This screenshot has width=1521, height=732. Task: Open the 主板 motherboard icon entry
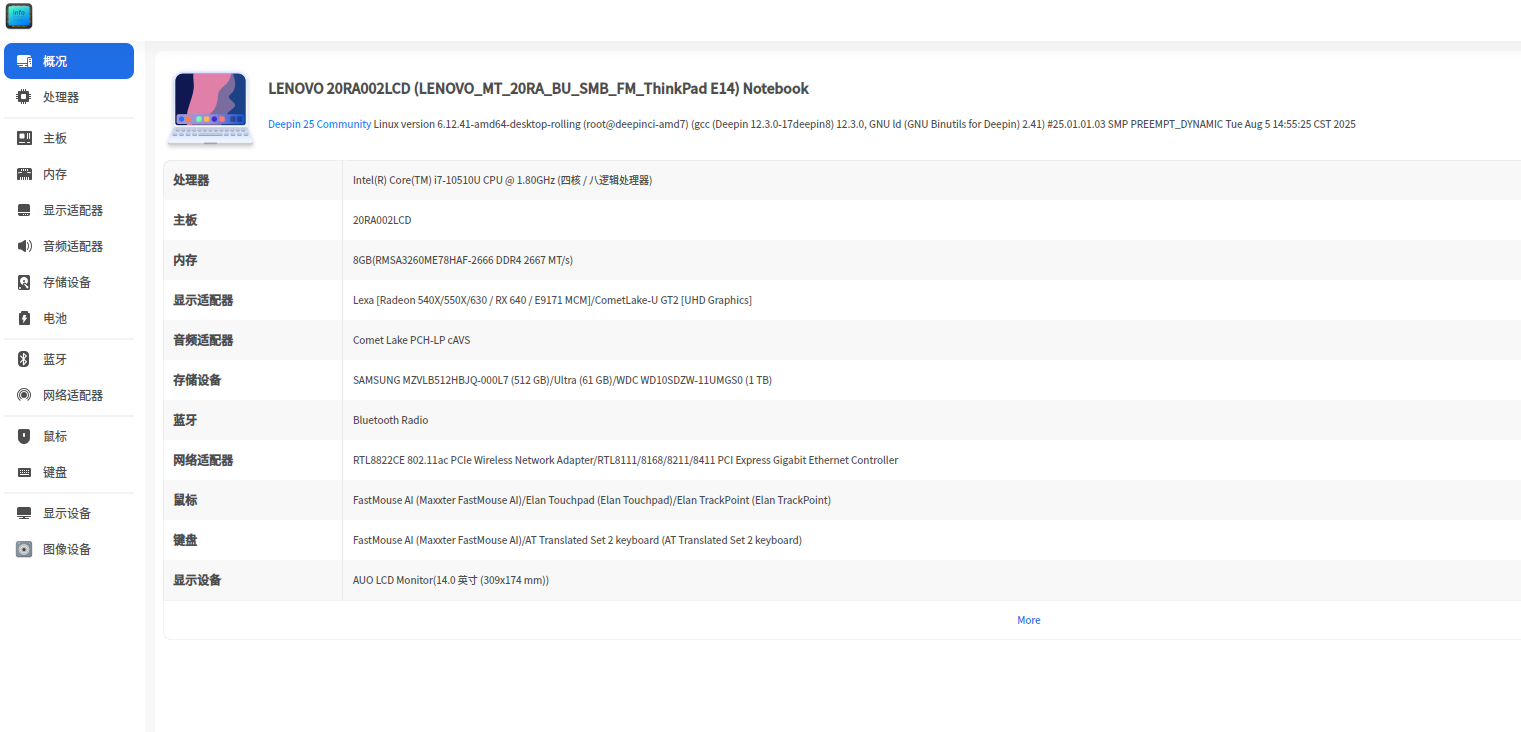click(24, 138)
